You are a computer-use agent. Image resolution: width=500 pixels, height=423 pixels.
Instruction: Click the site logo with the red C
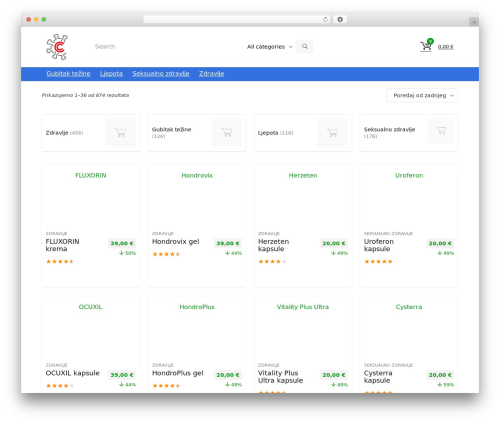[x=57, y=47]
